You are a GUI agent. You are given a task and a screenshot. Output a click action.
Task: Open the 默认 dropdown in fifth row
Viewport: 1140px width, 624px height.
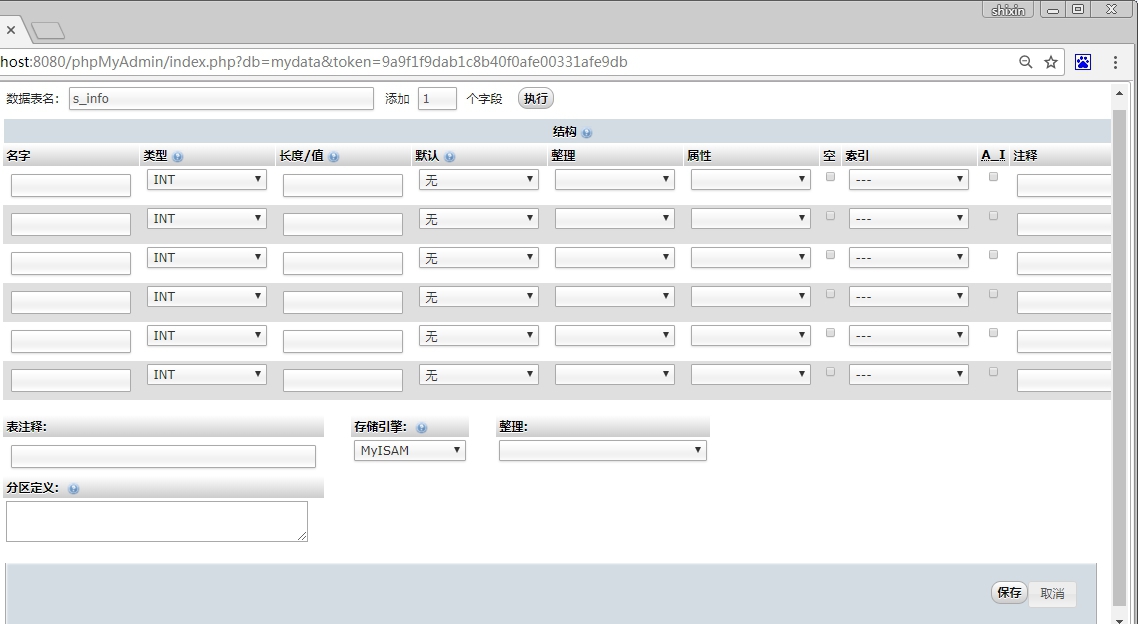pos(478,336)
